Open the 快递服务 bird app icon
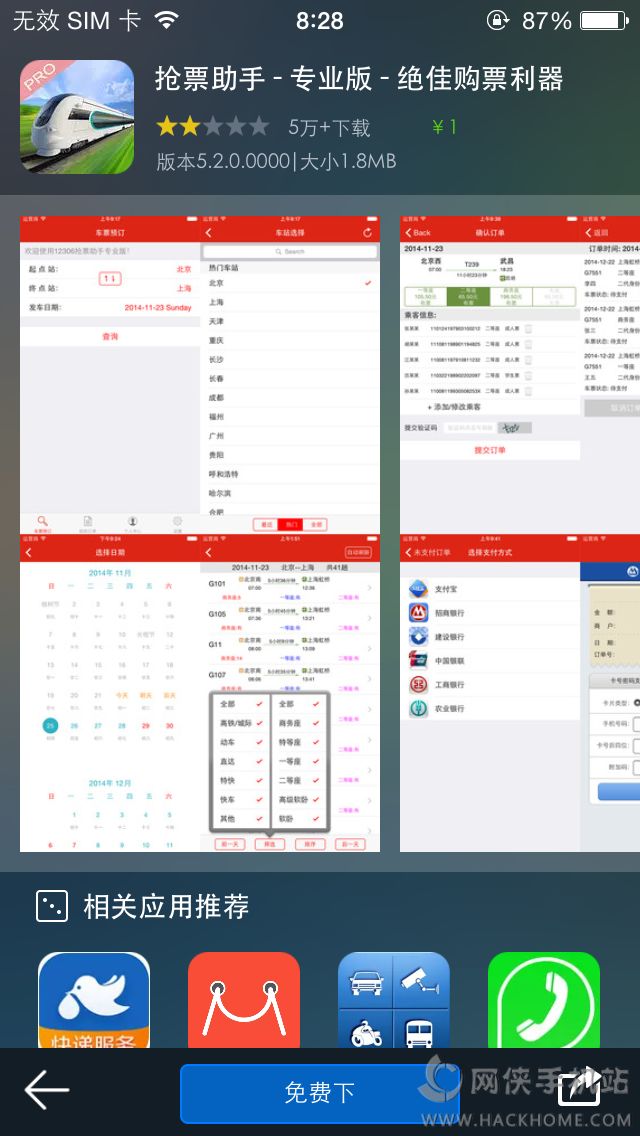The height and width of the screenshot is (1136, 640). [x=94, y=1000]
